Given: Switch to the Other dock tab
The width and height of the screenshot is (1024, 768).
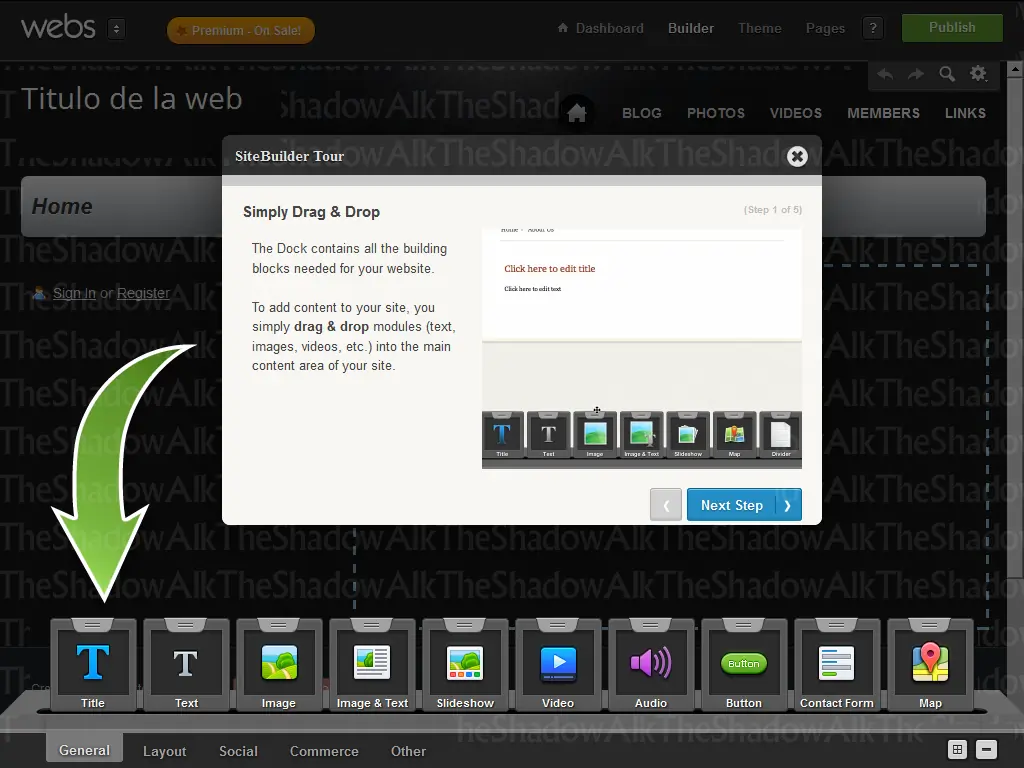Looking at the screenshot, I should [408, 751].
